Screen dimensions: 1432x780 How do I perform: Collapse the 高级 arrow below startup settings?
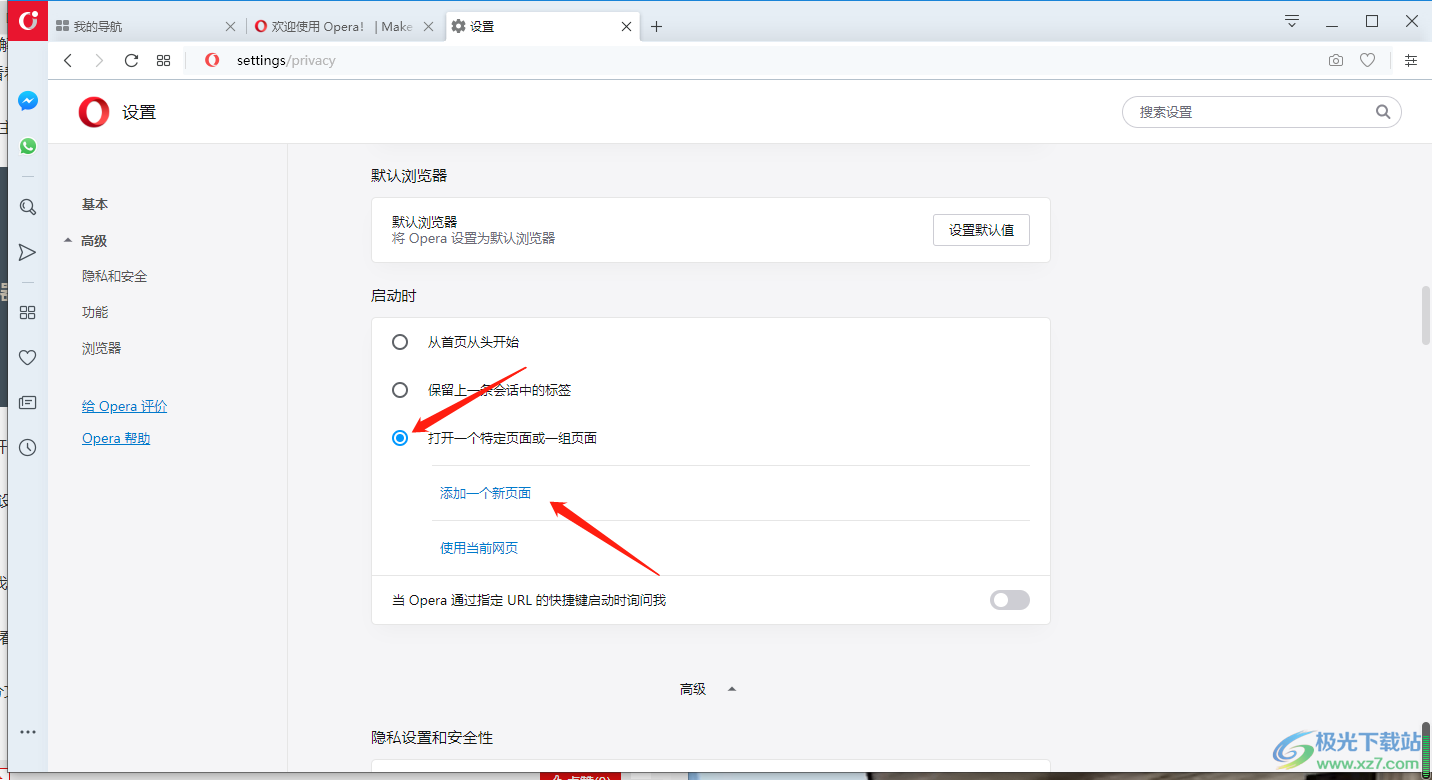point(732,689)
